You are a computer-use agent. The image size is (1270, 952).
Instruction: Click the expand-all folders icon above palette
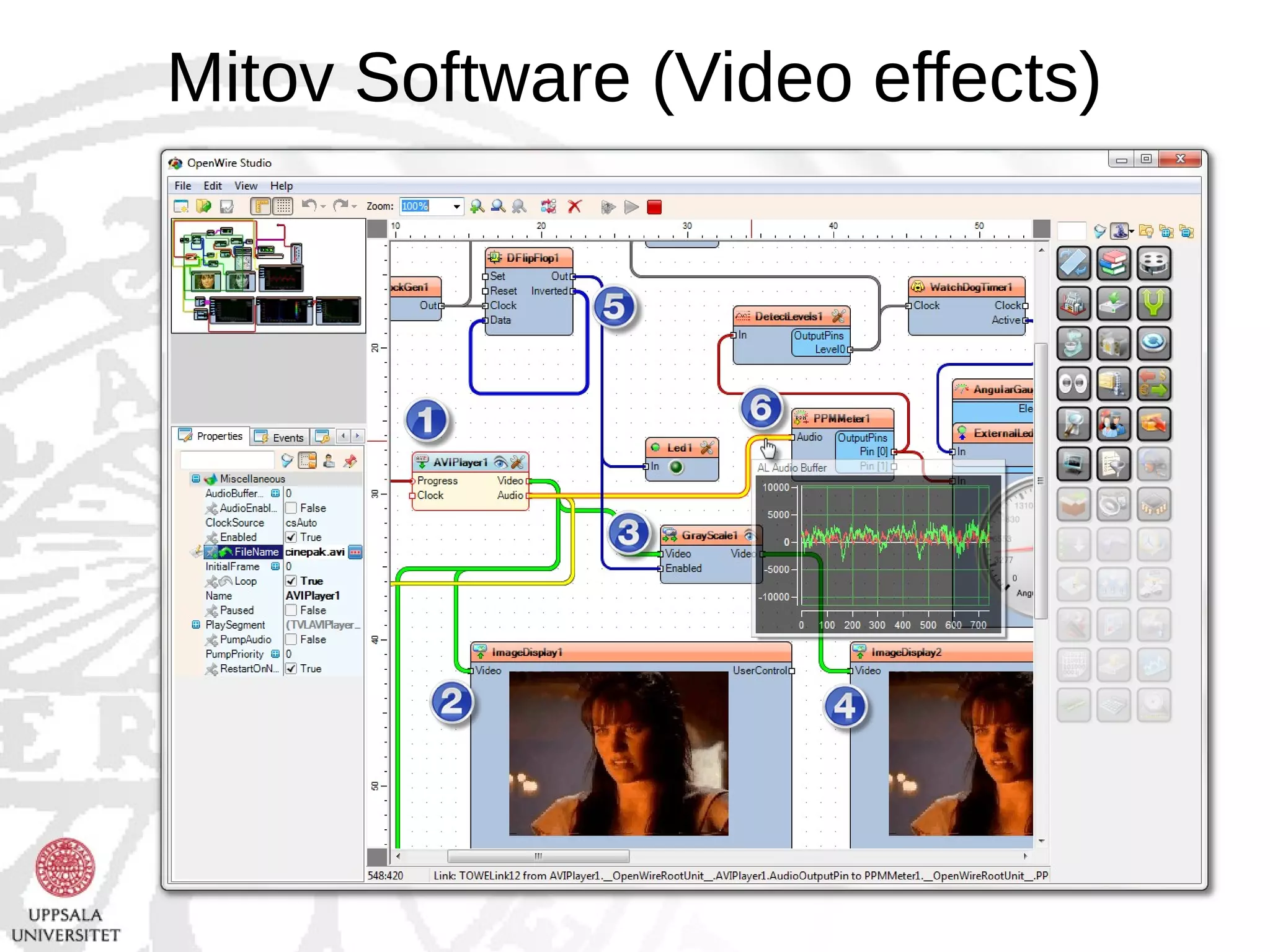coord(1166,231)
